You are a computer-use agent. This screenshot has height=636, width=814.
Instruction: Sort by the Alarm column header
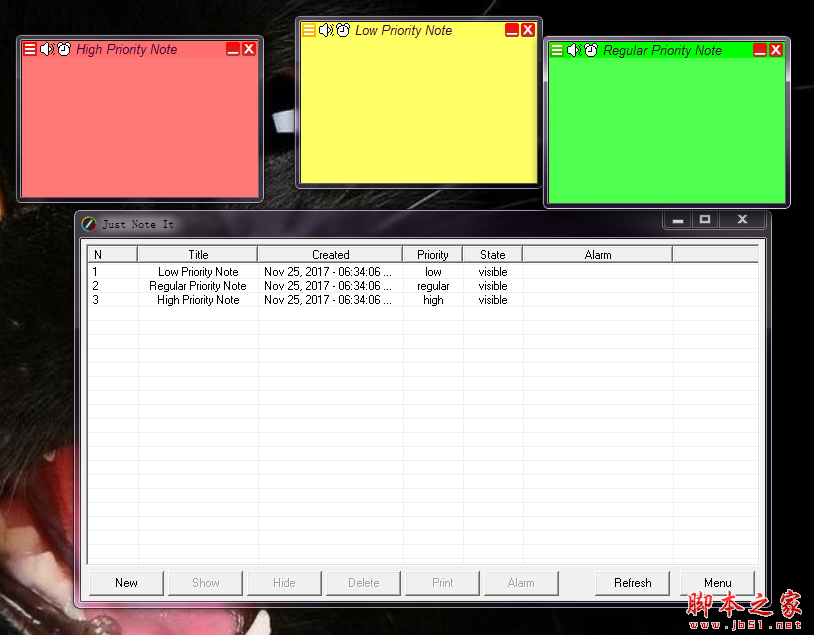(x=598, y=255)
